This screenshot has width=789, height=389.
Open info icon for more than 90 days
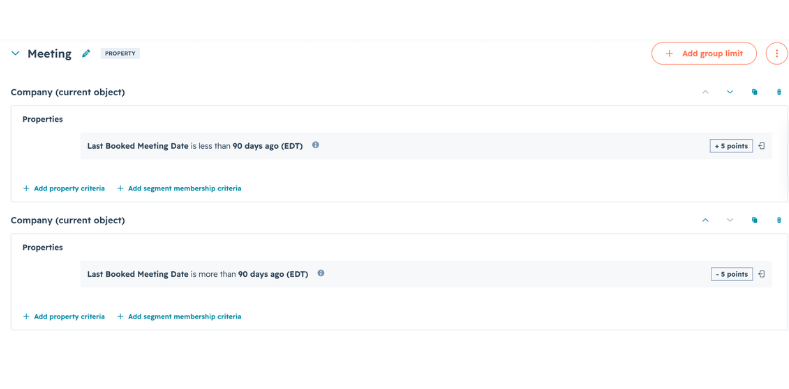321,273
